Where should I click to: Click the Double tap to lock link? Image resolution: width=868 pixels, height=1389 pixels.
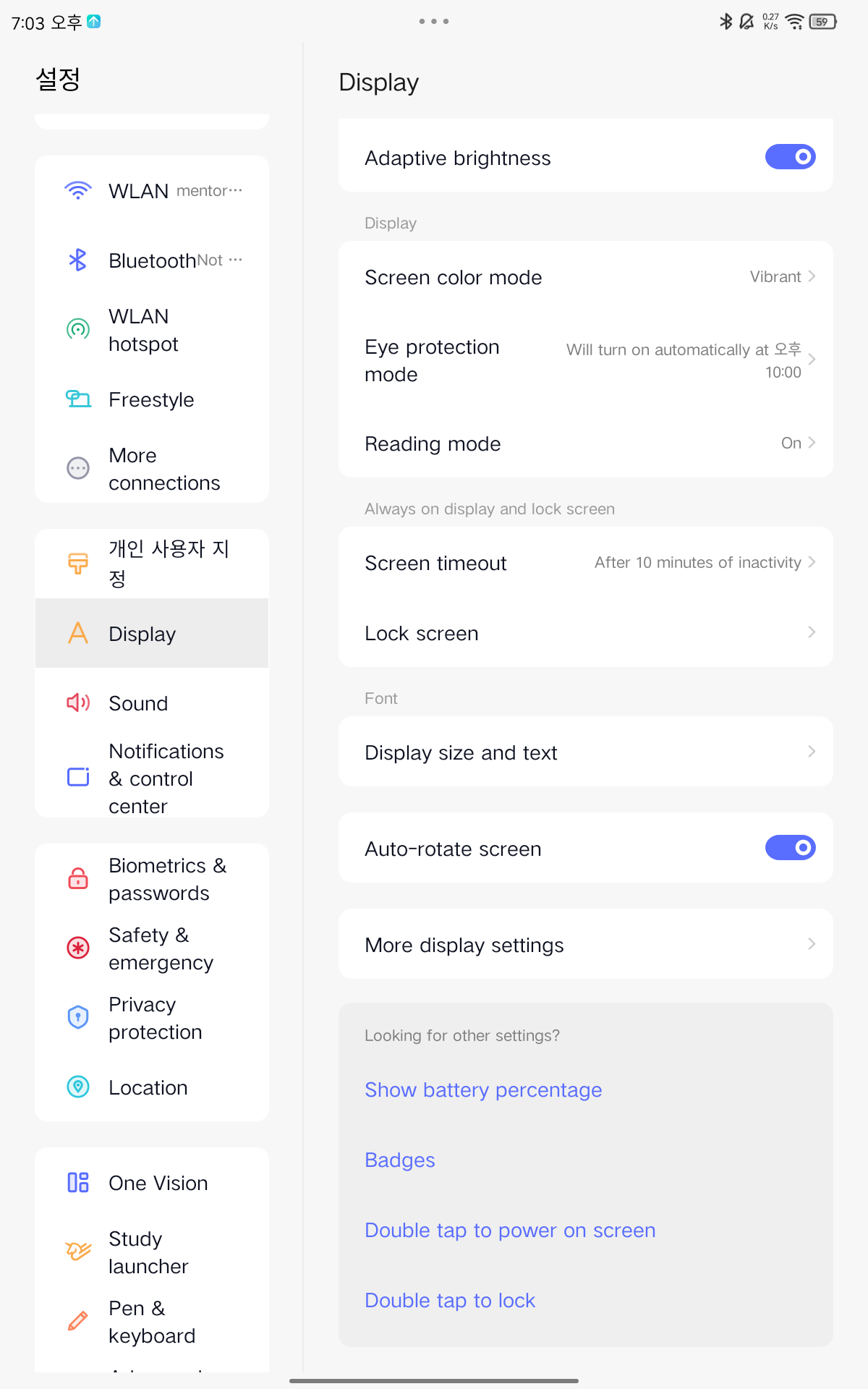pyautogui.click(x=449, y=1300)
